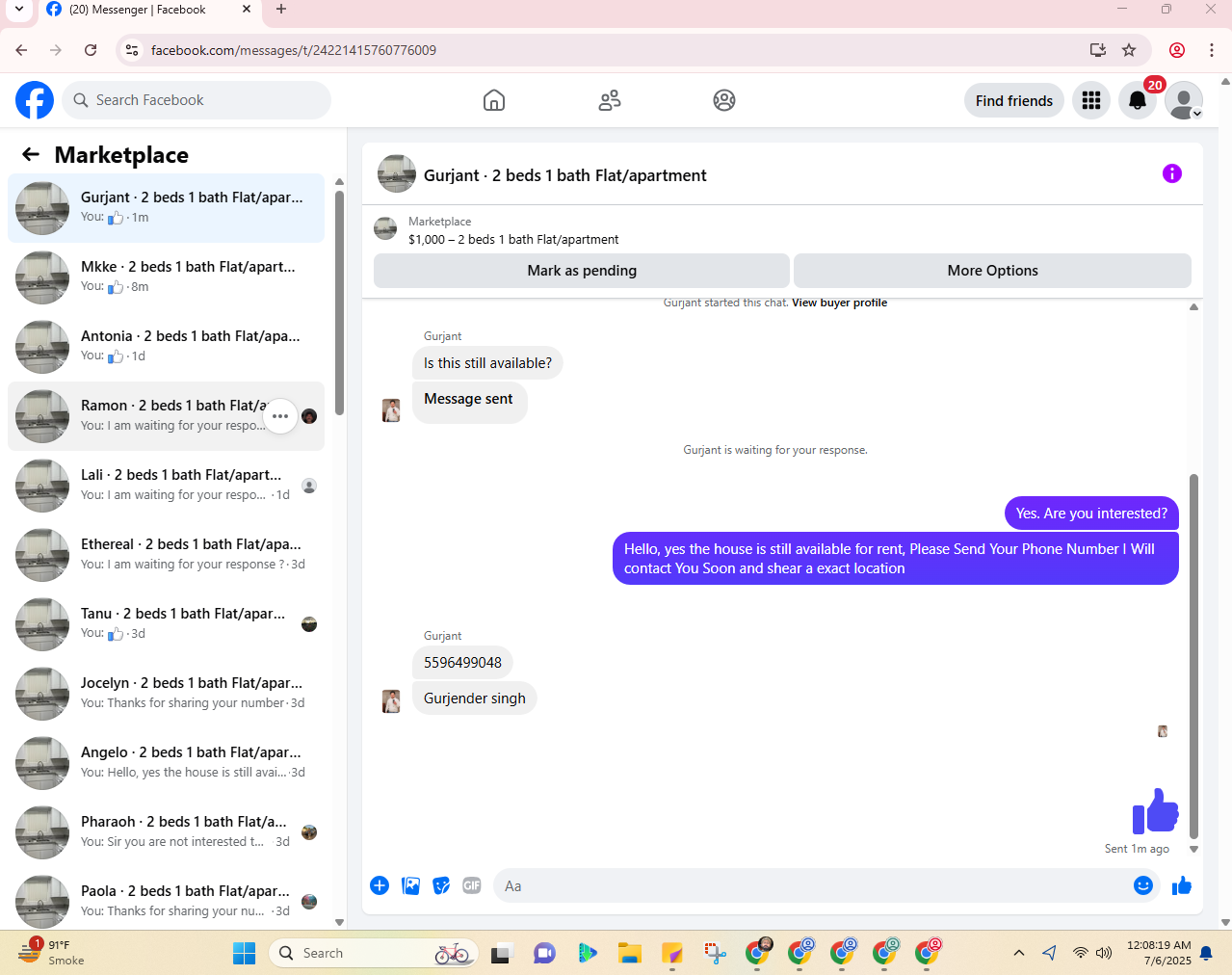Viewport: 1232px width, 975px height.
Task: Open Paola conversation in list
Action: (x=166, y=902)
